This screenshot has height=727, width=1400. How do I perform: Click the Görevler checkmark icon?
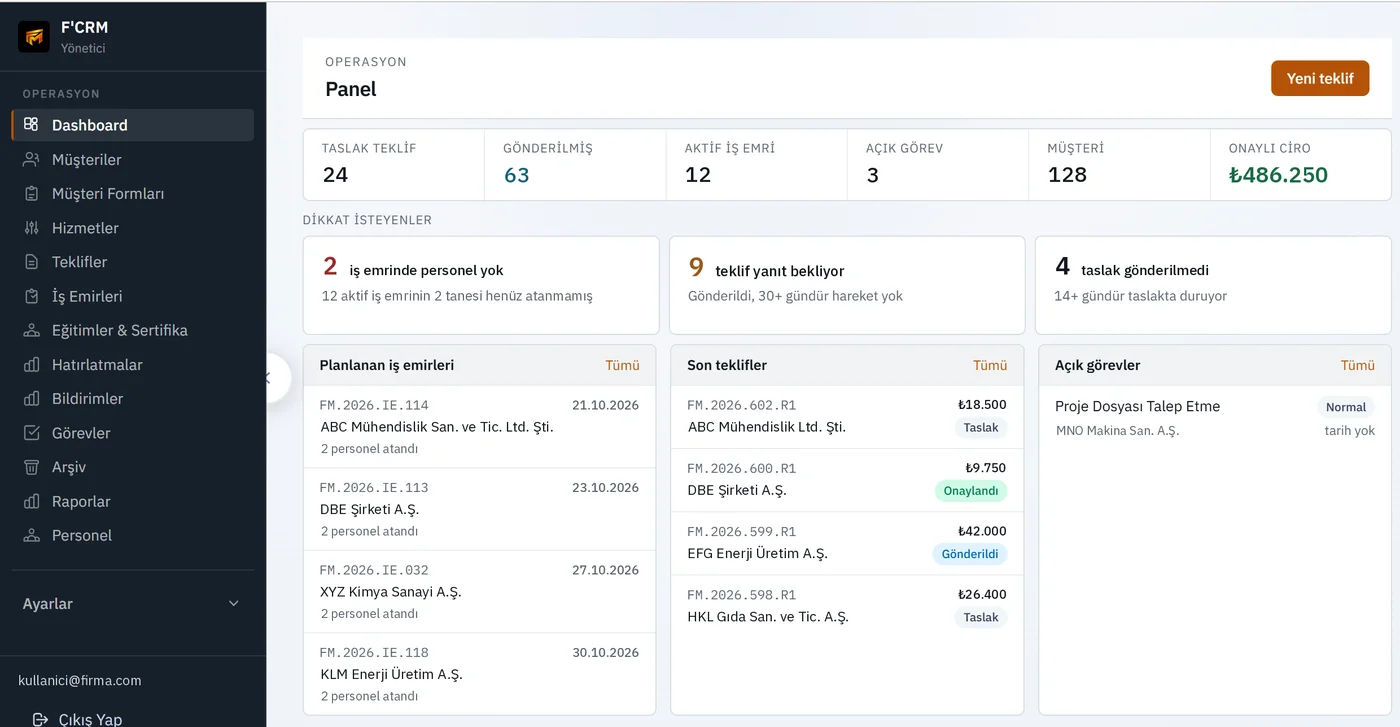(32, 433)
